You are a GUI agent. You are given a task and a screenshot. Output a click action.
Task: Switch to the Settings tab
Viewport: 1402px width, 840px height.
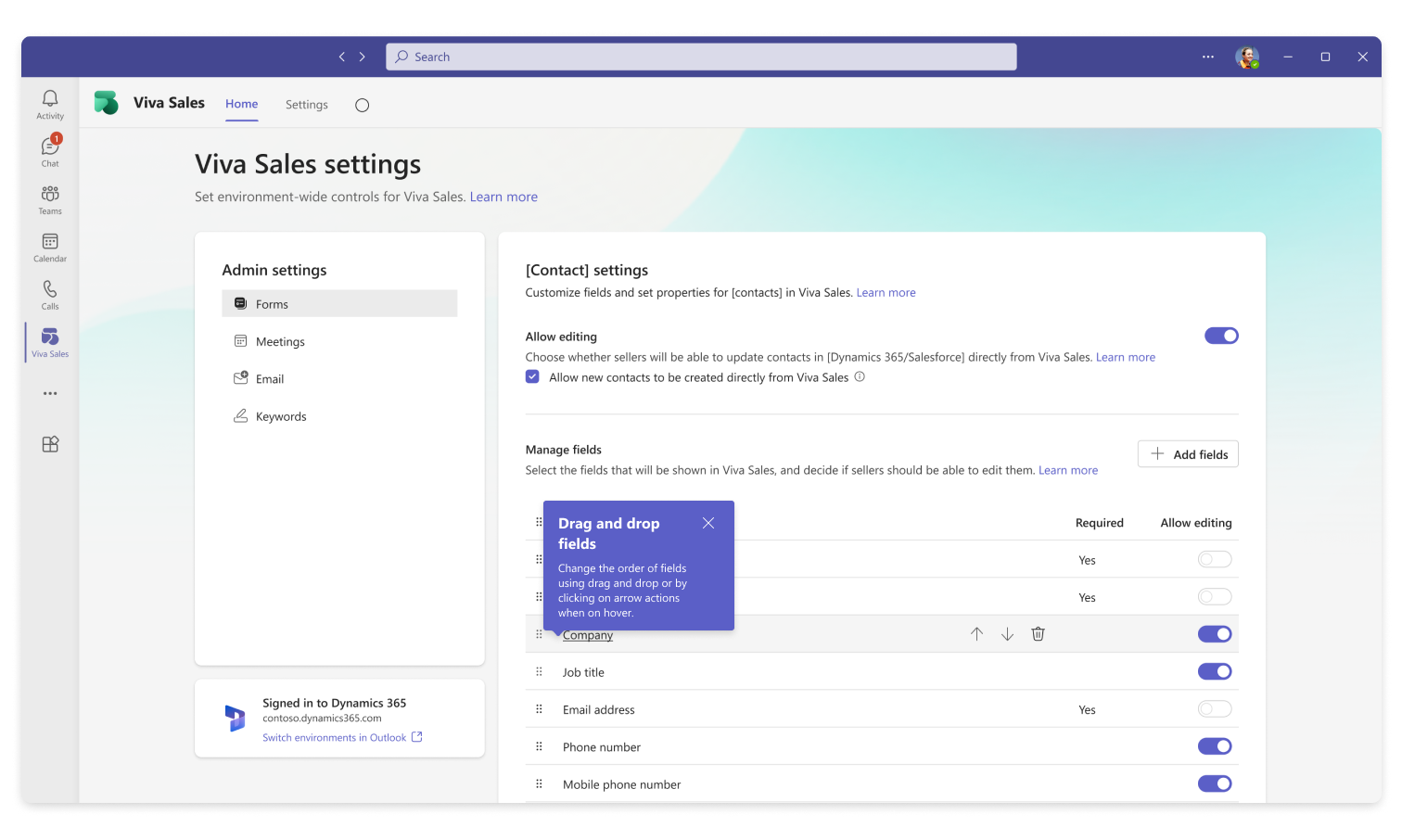(x=307, y=105)
